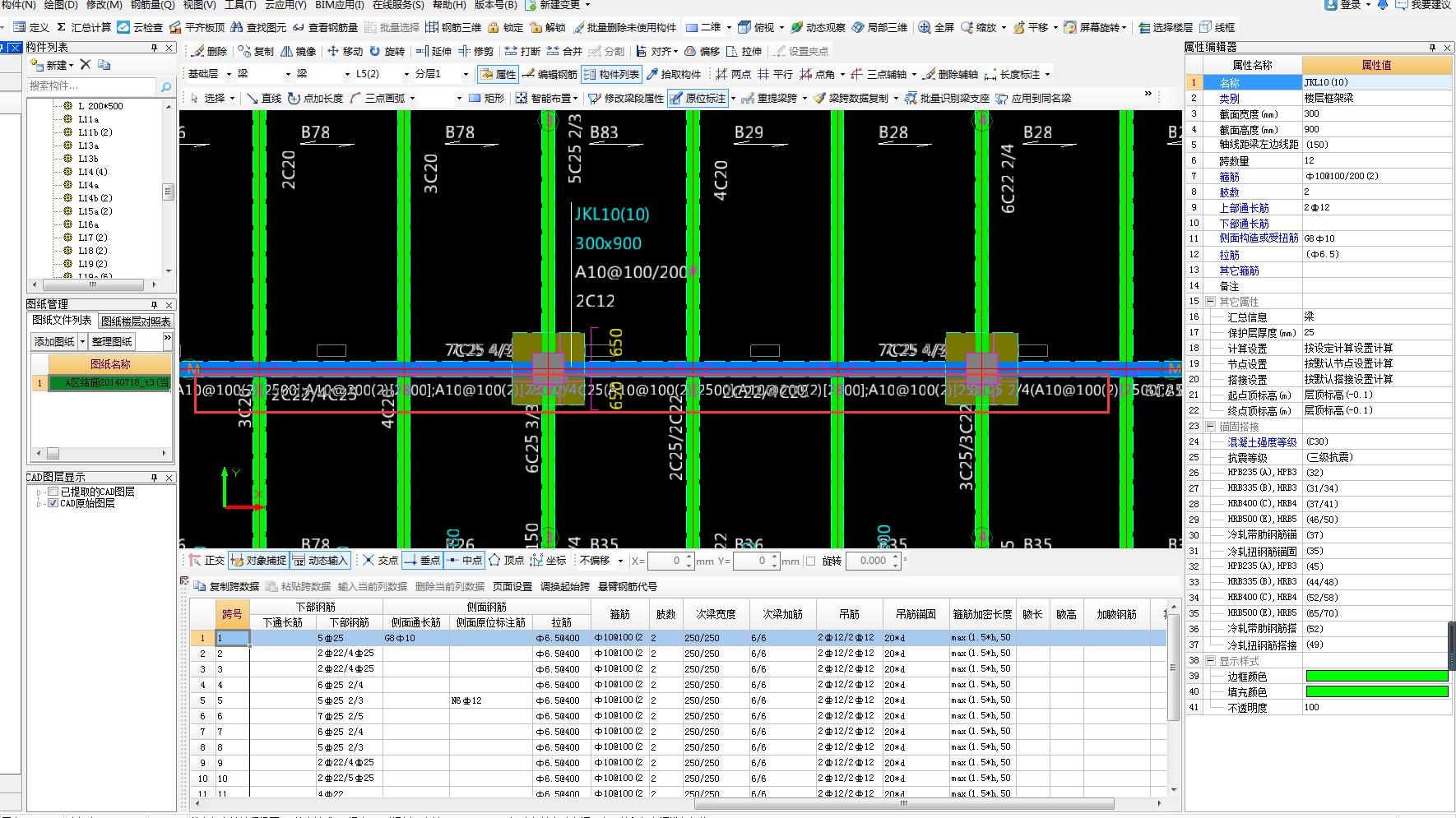1456x818 pixels.
Task: Select the 合并 merge tool
Action: point(564,51)
